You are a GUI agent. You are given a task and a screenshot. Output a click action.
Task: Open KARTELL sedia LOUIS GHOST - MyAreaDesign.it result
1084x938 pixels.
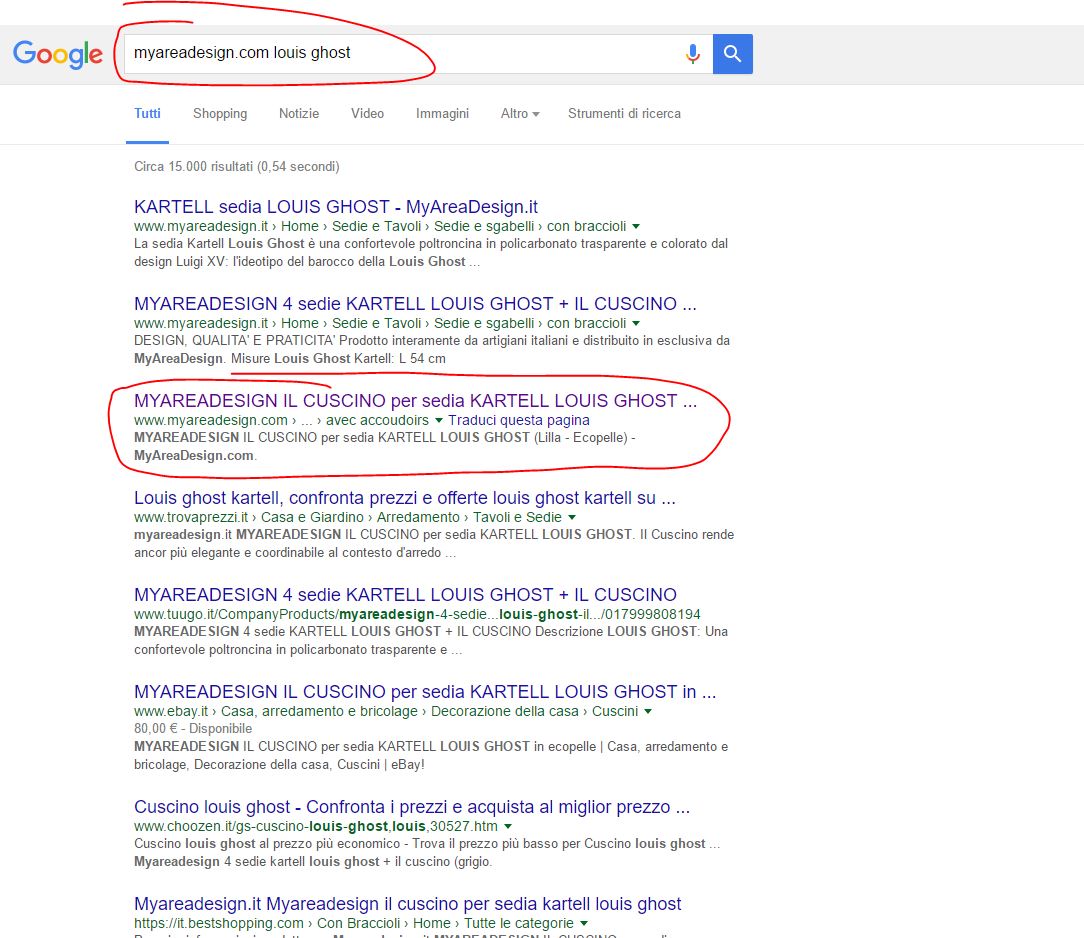[336, 207]
